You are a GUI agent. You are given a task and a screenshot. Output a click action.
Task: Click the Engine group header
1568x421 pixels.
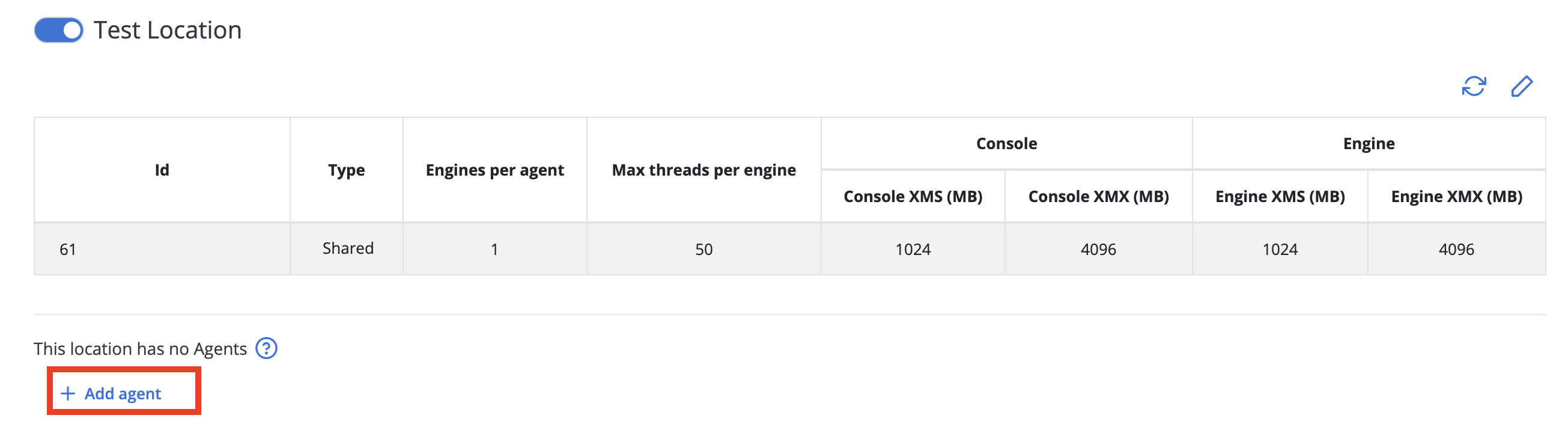click(1369, 144)
